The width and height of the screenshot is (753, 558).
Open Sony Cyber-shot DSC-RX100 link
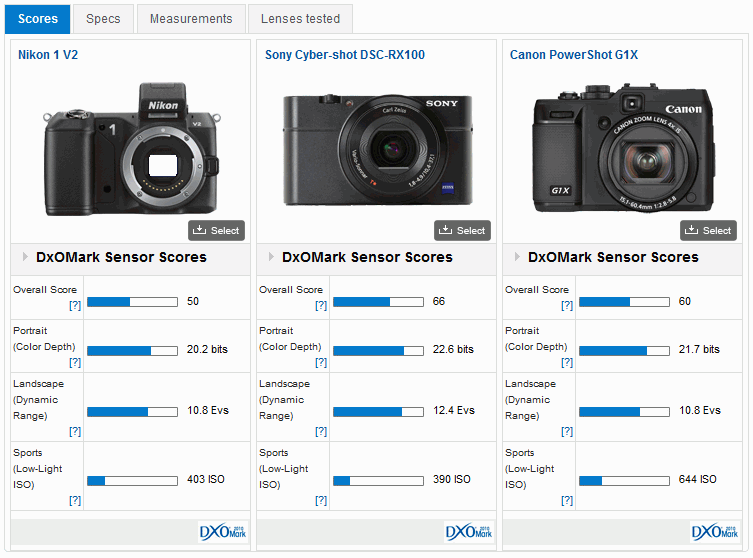(345, 55)
